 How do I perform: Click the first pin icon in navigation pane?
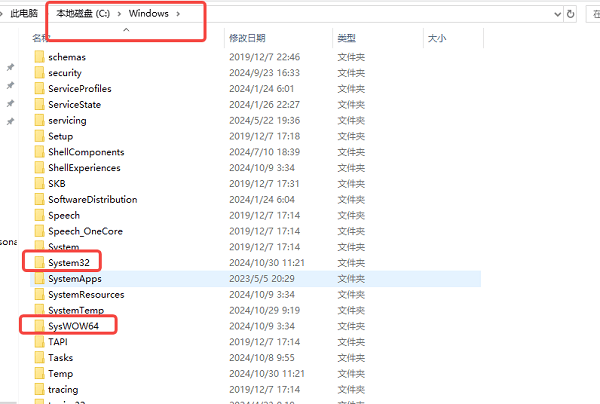click(10, 67)
